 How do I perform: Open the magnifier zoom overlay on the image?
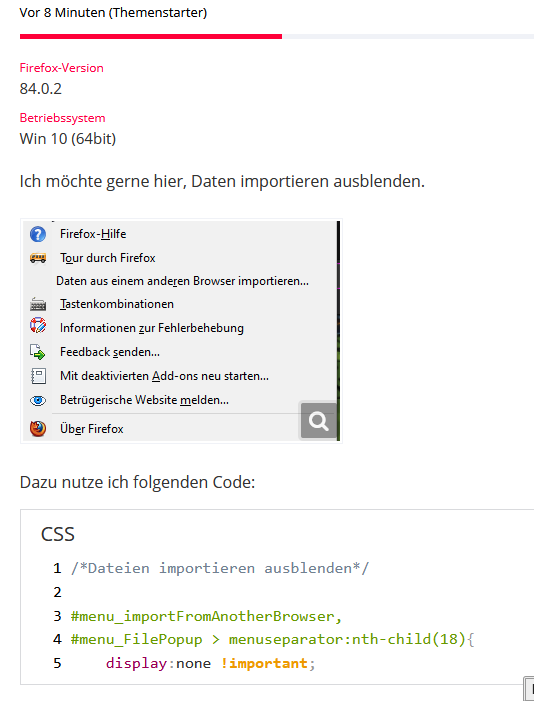click(318, 421)
